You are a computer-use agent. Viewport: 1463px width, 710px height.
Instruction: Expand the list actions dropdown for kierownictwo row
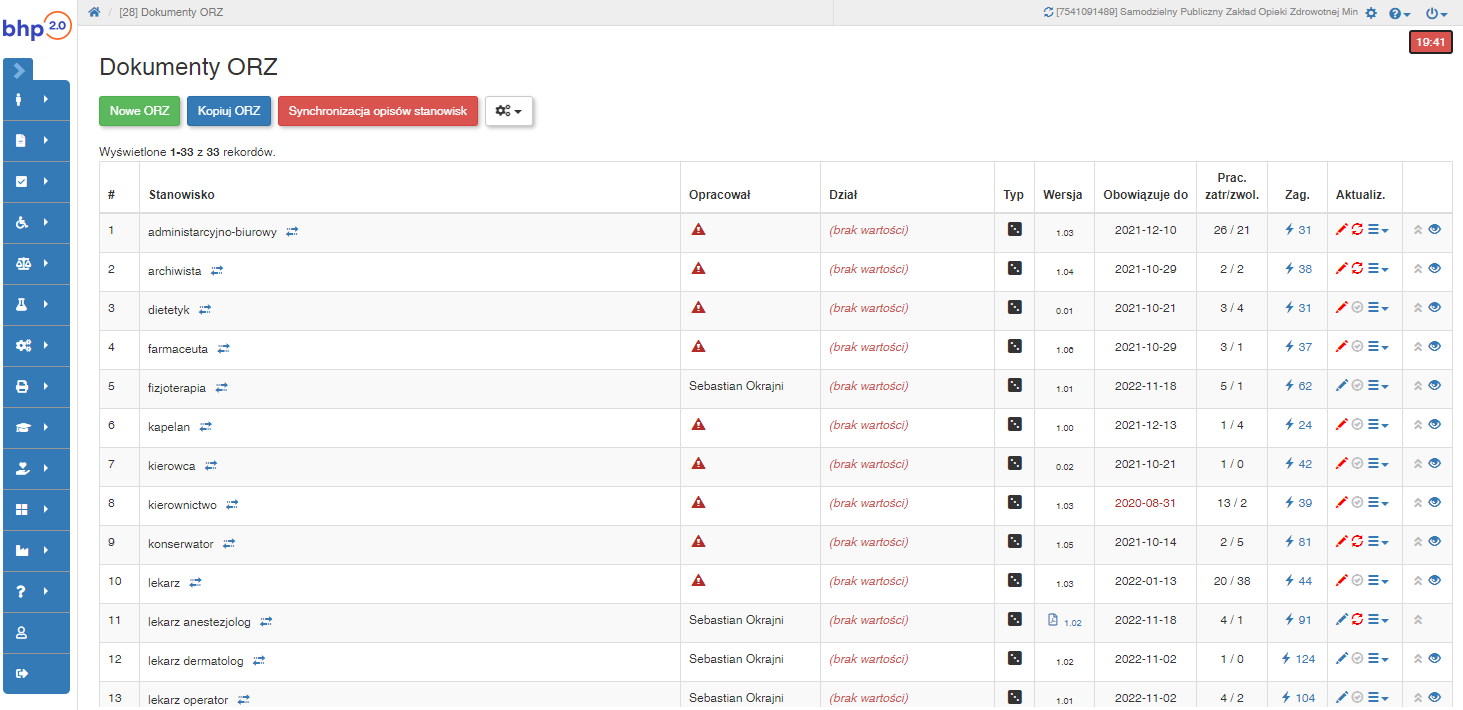1378,503
